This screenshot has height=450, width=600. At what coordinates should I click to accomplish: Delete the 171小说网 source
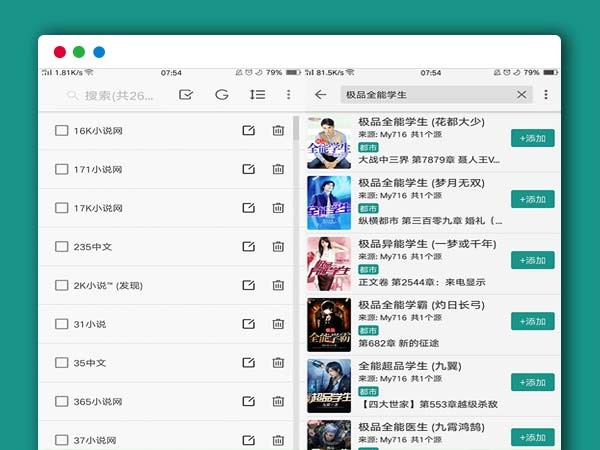coord(278,170)
